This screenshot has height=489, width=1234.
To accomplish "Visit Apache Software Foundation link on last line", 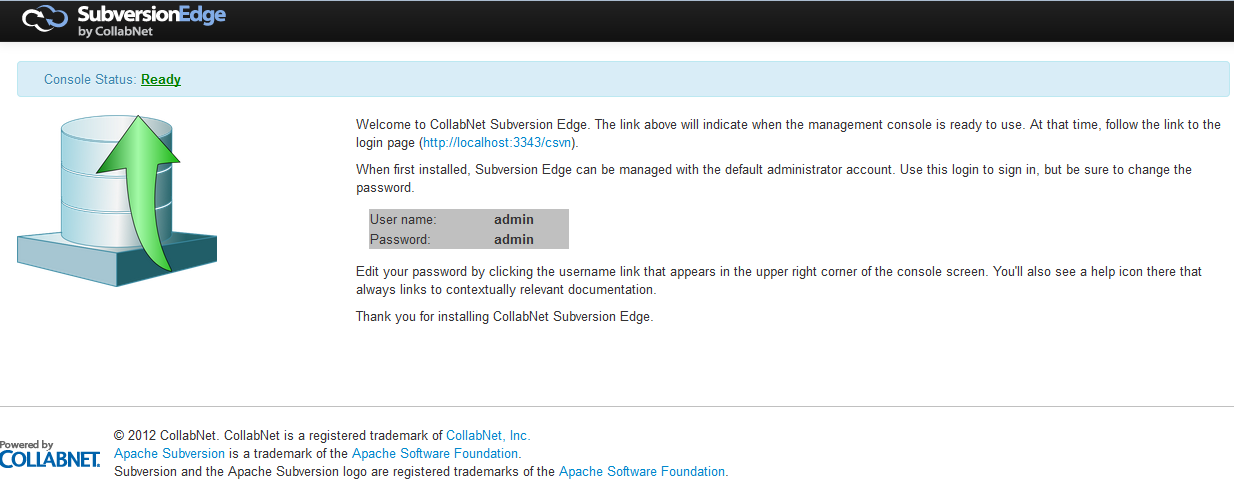I will point(642,471).
